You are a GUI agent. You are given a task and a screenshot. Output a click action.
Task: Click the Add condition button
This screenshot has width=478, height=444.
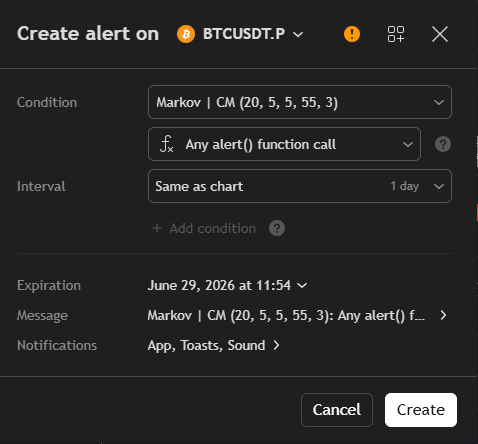[x=204, y=229]
